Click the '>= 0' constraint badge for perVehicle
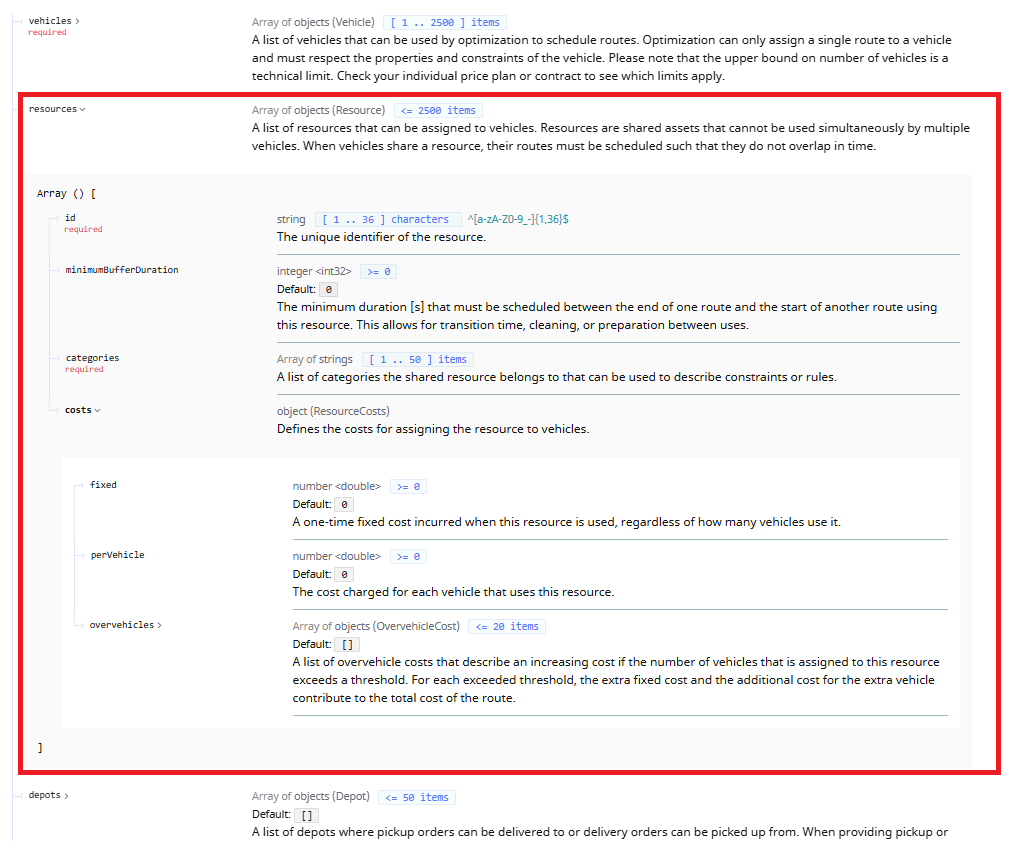The width and height of the screenshot is (1016, 841). click(x=408, y=556)
